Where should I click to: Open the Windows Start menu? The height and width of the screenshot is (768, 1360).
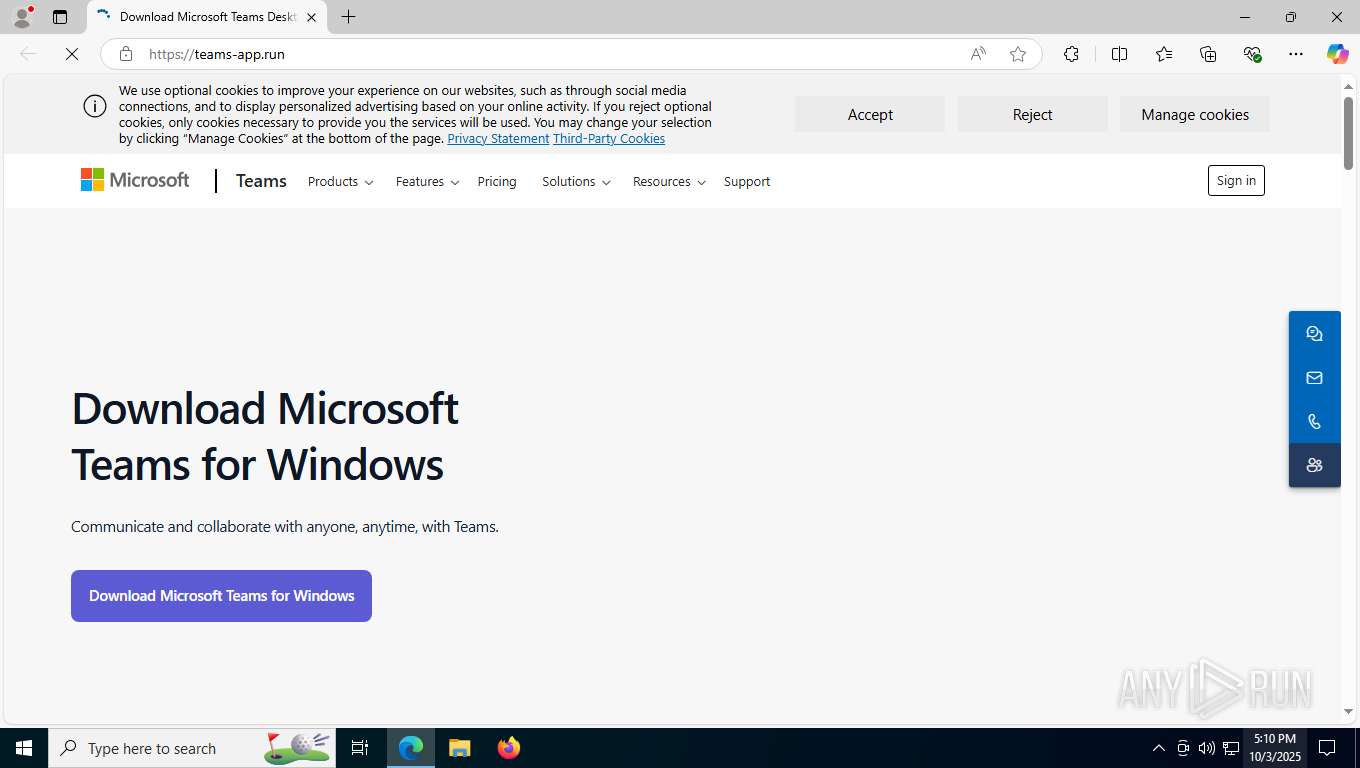24,748
